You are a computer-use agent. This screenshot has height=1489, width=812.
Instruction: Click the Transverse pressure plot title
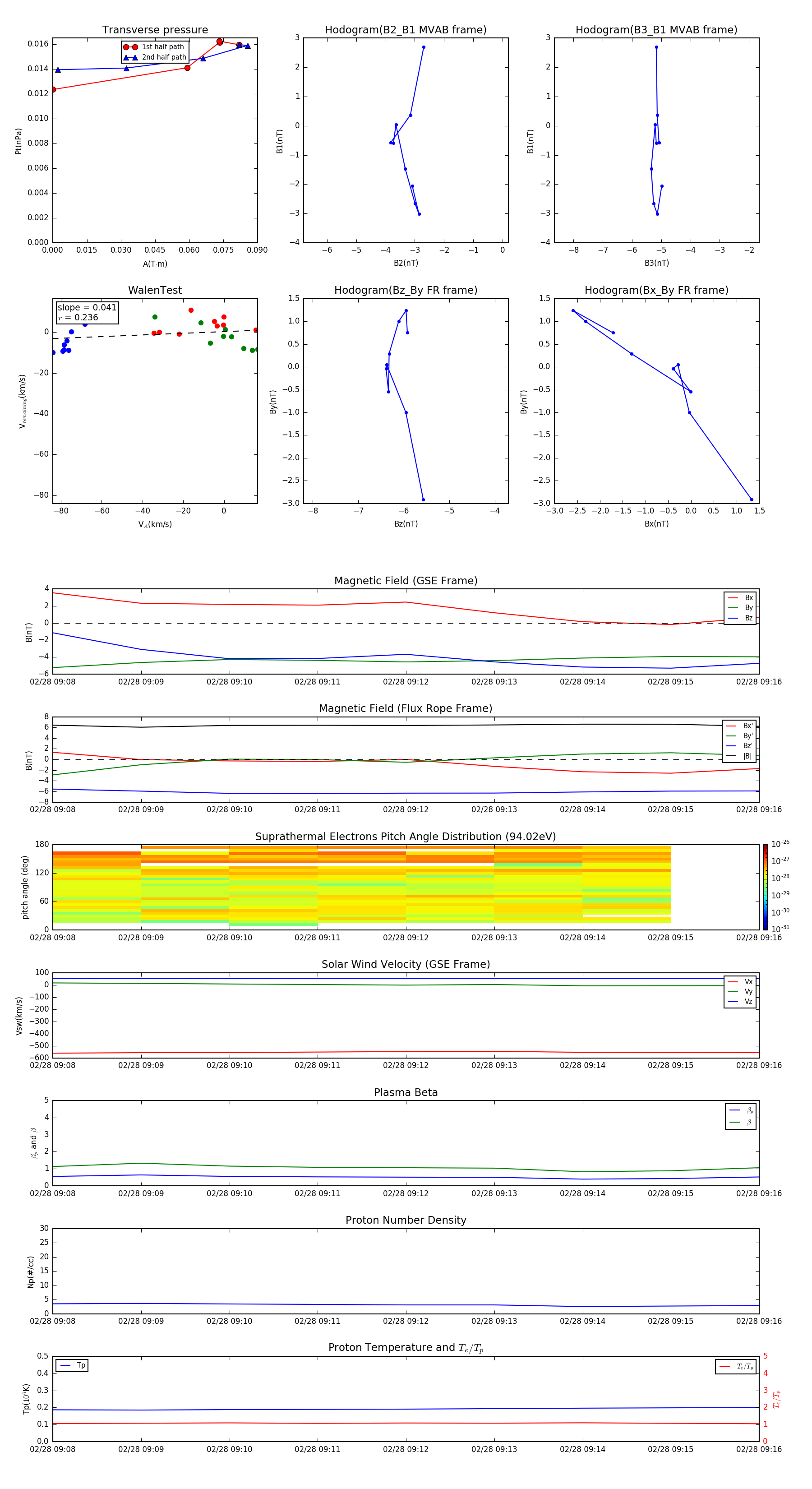tap(155, 30)
